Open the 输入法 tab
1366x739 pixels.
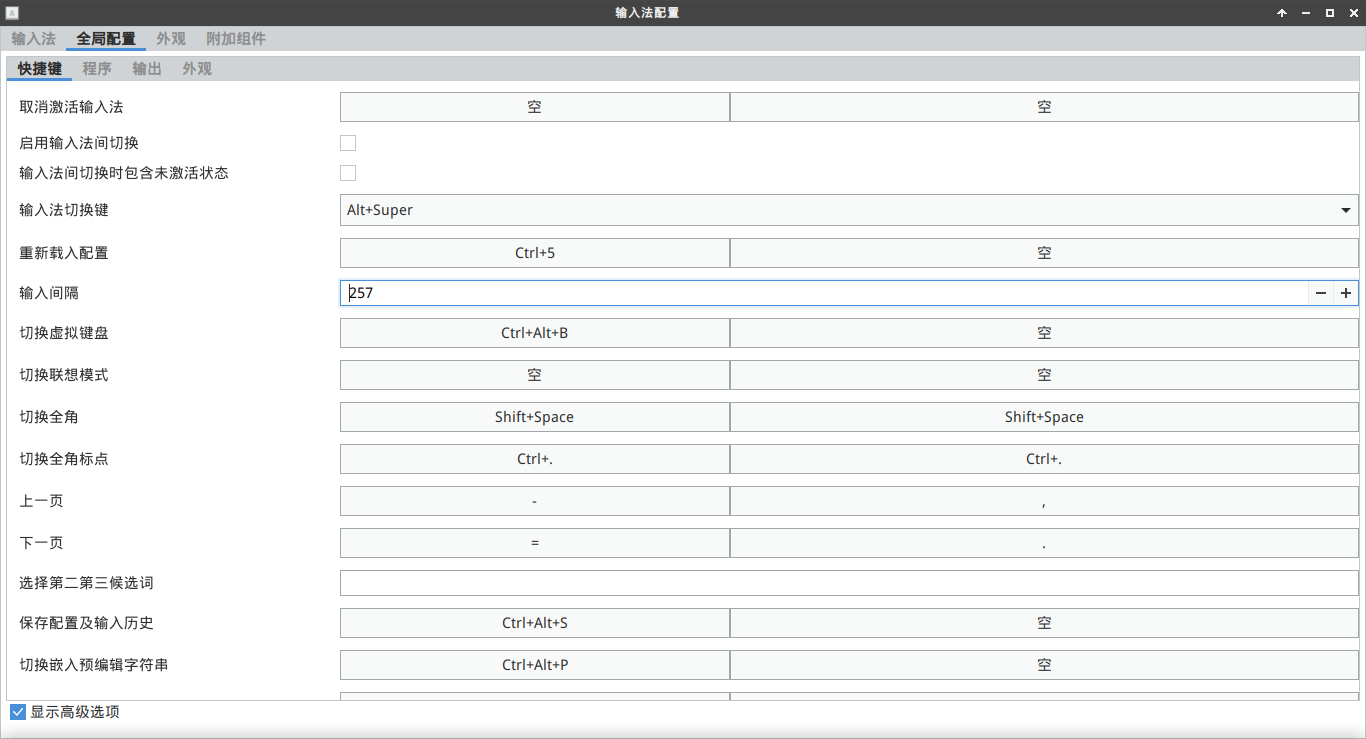34,39
